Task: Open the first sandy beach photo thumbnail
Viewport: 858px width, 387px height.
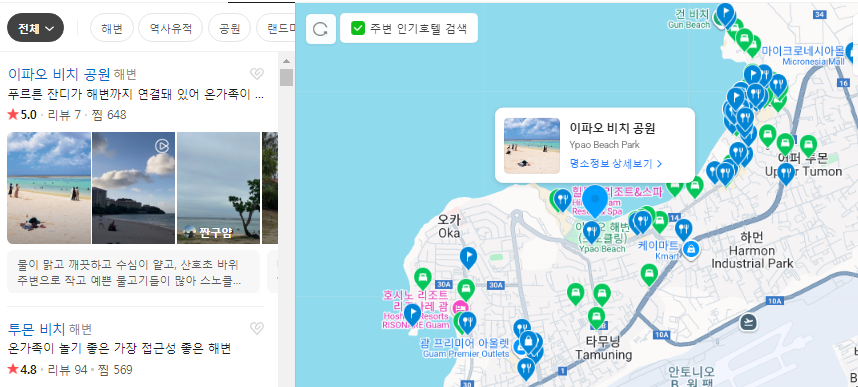Action: point(49,188)
